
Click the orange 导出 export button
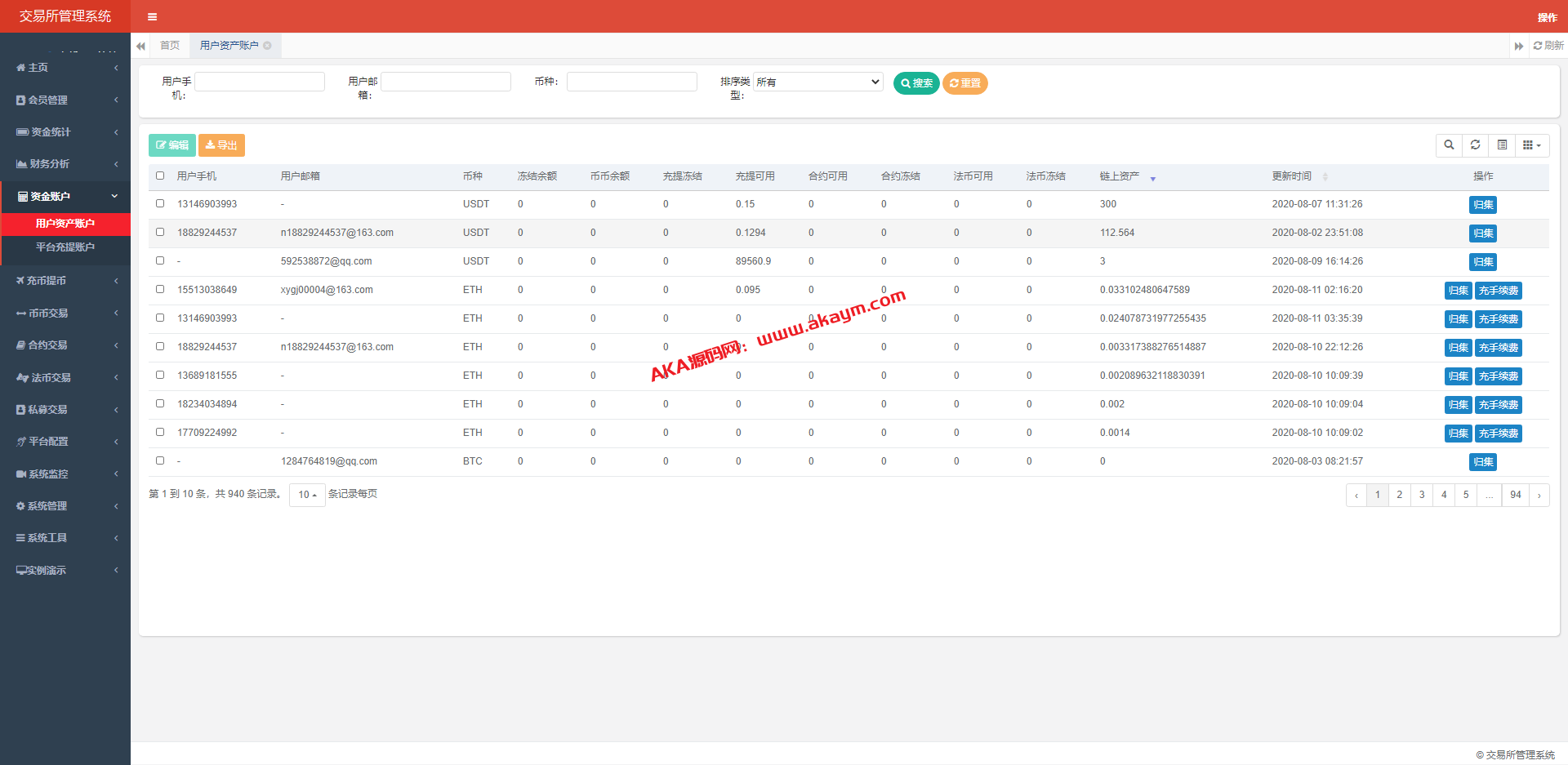[221, 145]
